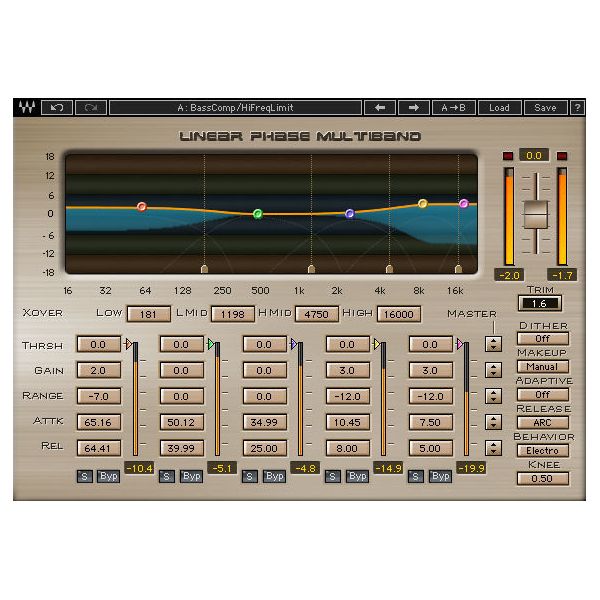The image size is (600, 600).
Task: Go to next preset with right arrow
Action: pos(414,108)
